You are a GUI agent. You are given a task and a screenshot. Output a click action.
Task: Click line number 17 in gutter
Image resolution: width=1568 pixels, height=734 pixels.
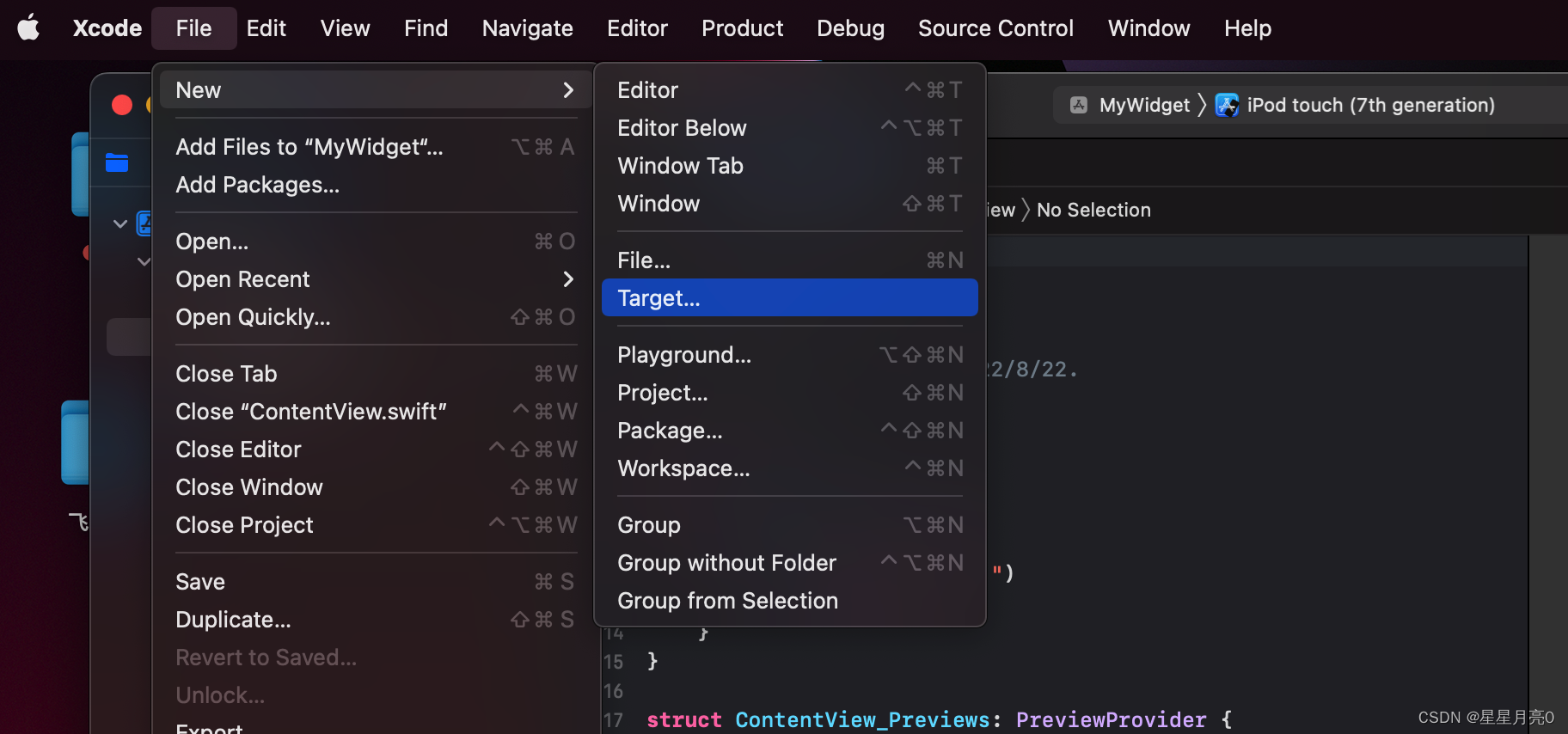(x=614, y=720)
